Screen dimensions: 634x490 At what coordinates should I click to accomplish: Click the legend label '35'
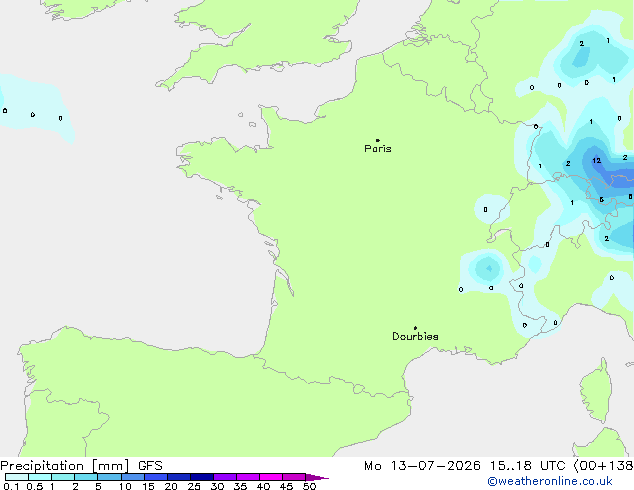[240, 486]
